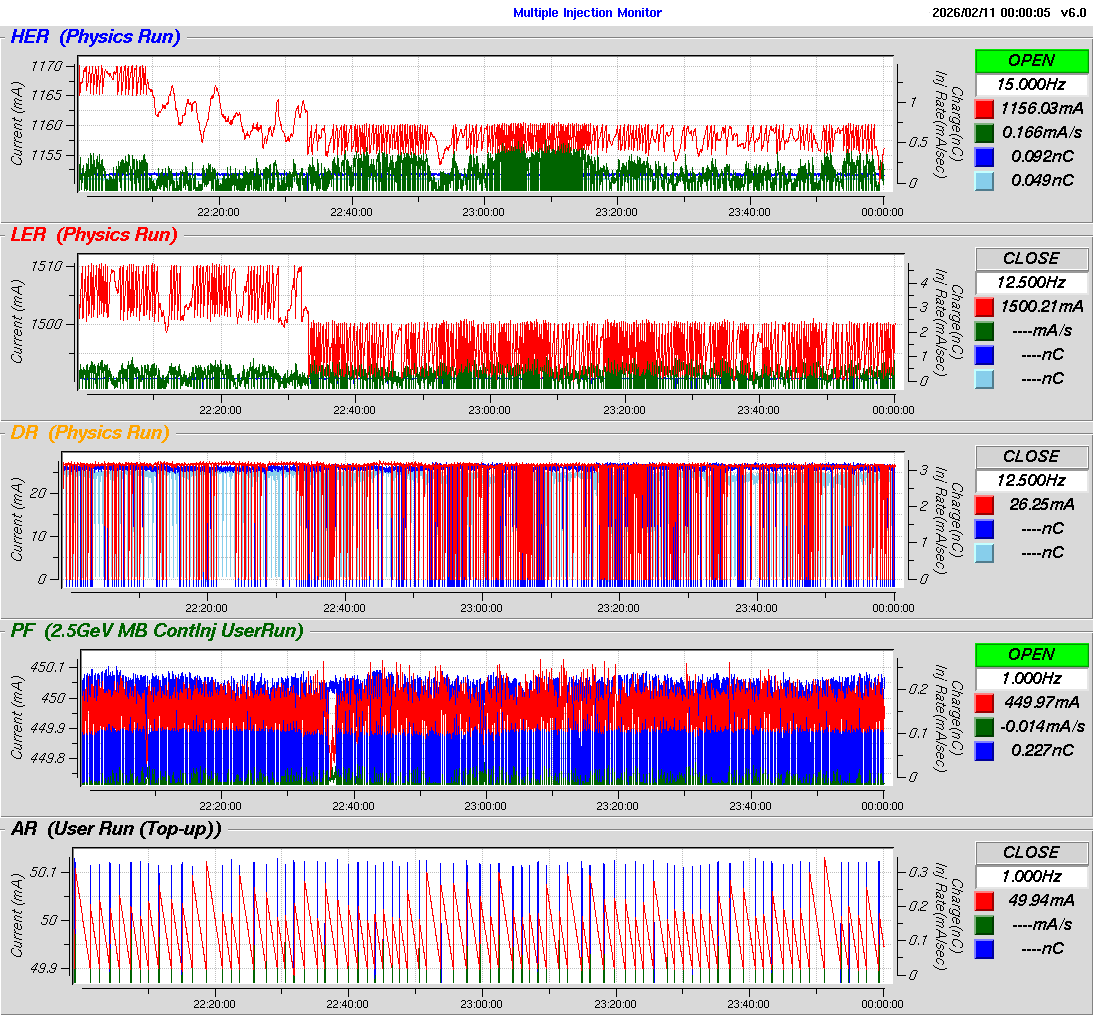1093x1015 pixels.
Task: Click the version label v6.0
Action: click(1073, 13)
